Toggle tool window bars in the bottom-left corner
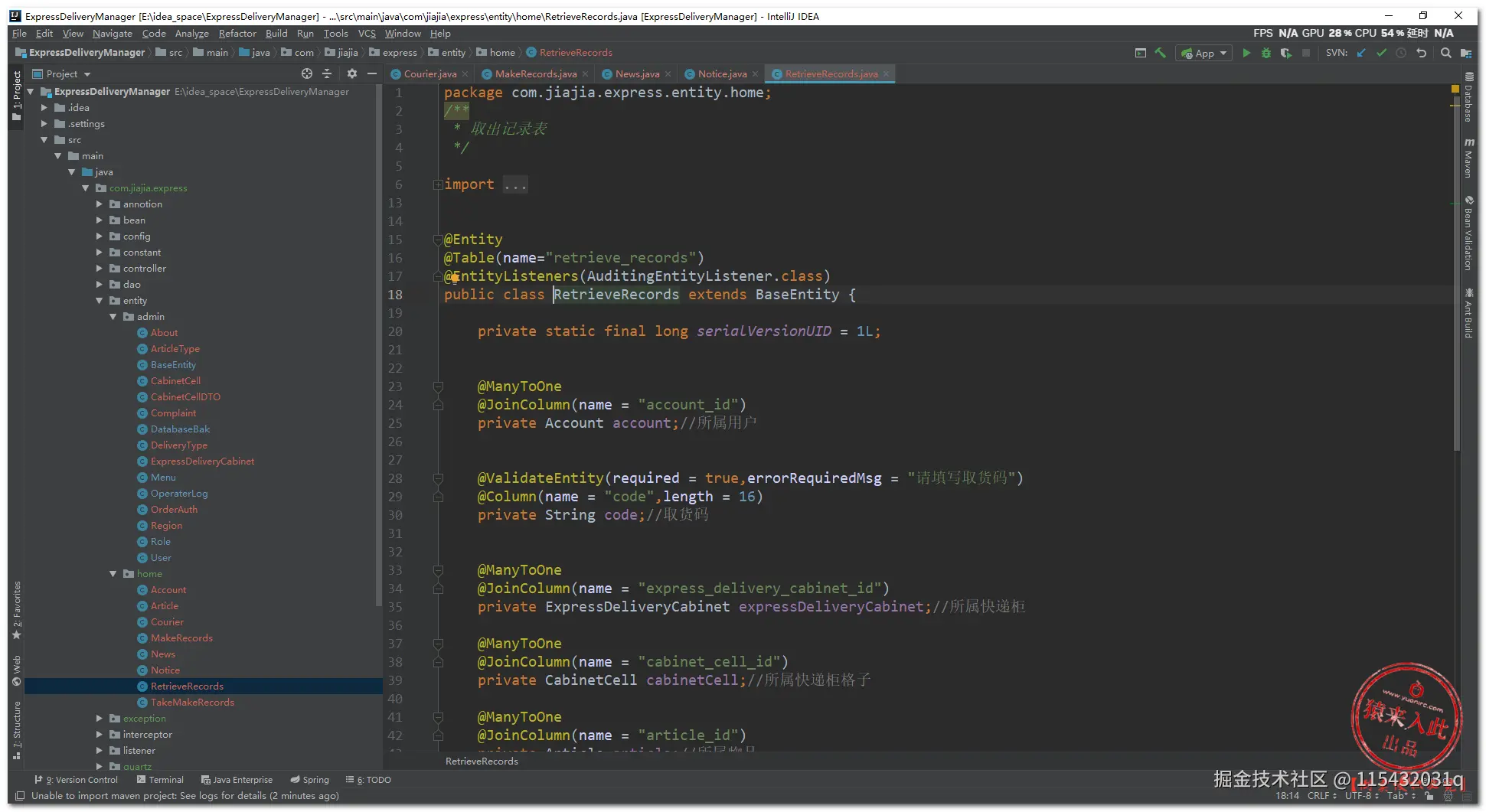This screenshot has height=812, width=1486. coord(20,796)
